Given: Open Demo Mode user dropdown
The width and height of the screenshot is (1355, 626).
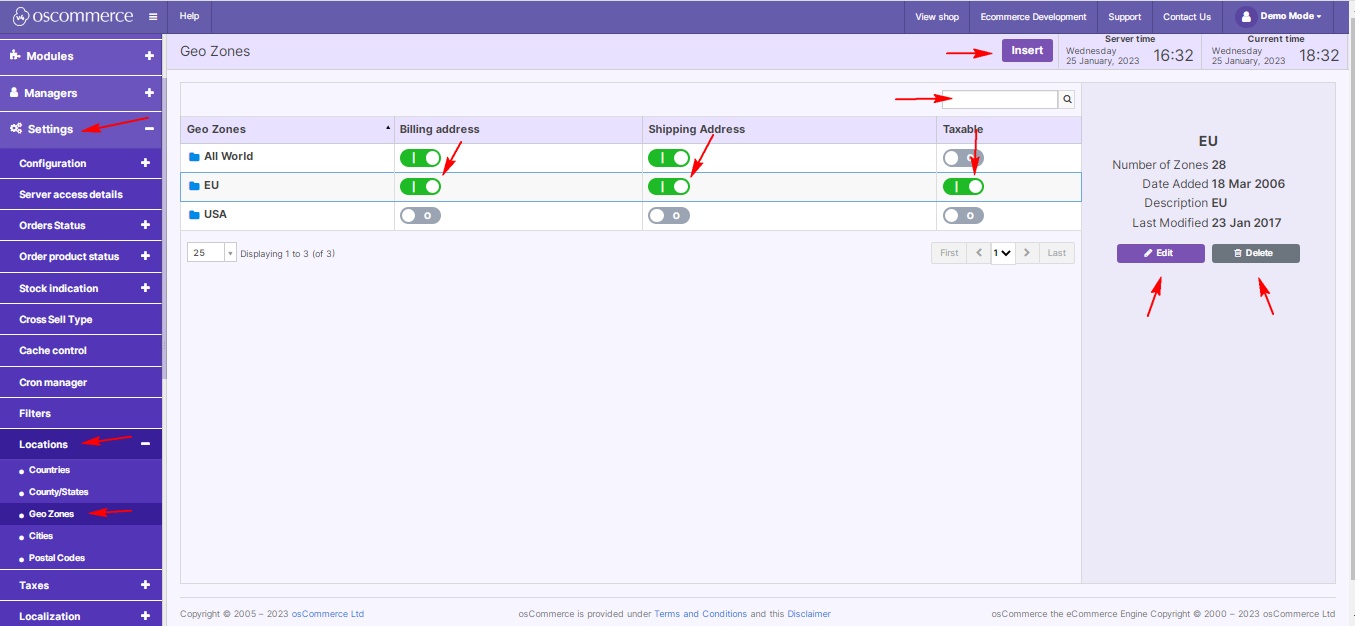Looking at the screenshot, I should [1278, 17].
